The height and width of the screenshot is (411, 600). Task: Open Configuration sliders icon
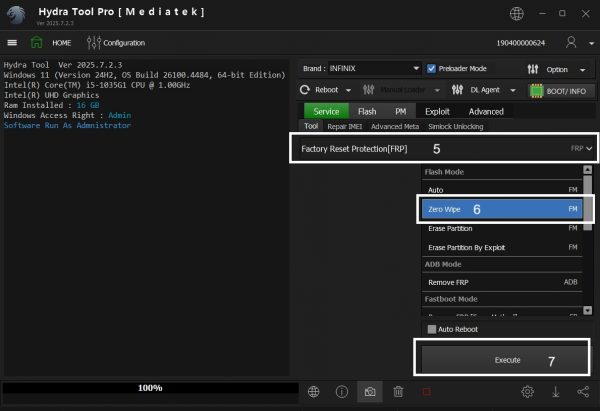pyautogui.click(x=94, y=42)
